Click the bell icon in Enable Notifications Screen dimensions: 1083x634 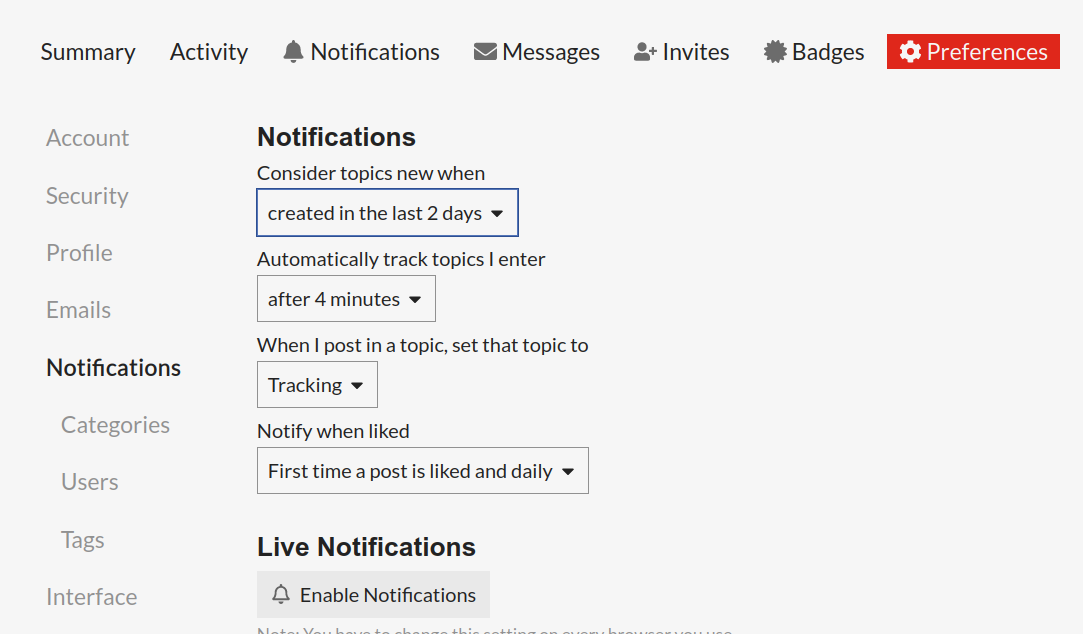coord(280,595)
